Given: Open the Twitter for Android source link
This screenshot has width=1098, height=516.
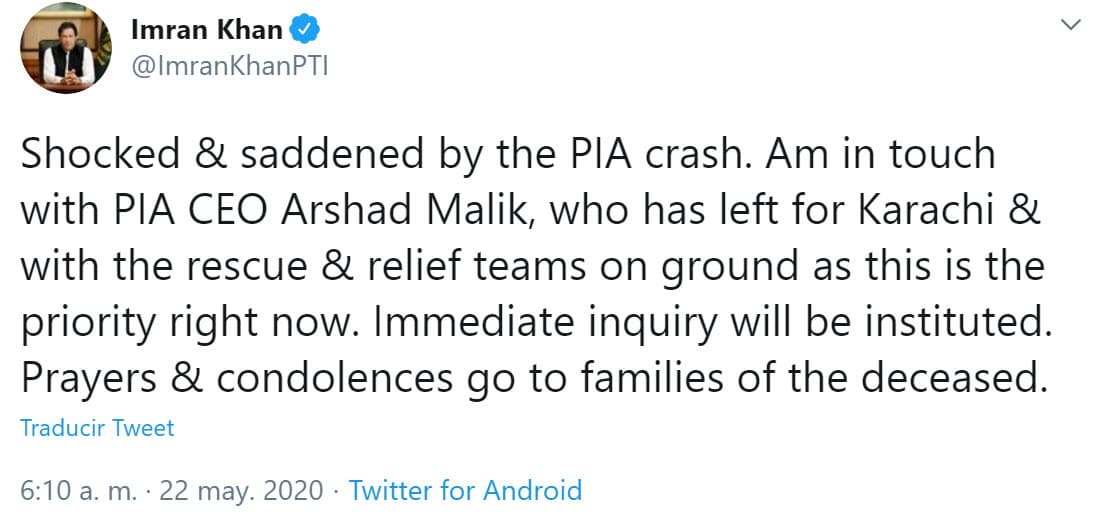Looking at the screenshot, I should click(465, 490).
